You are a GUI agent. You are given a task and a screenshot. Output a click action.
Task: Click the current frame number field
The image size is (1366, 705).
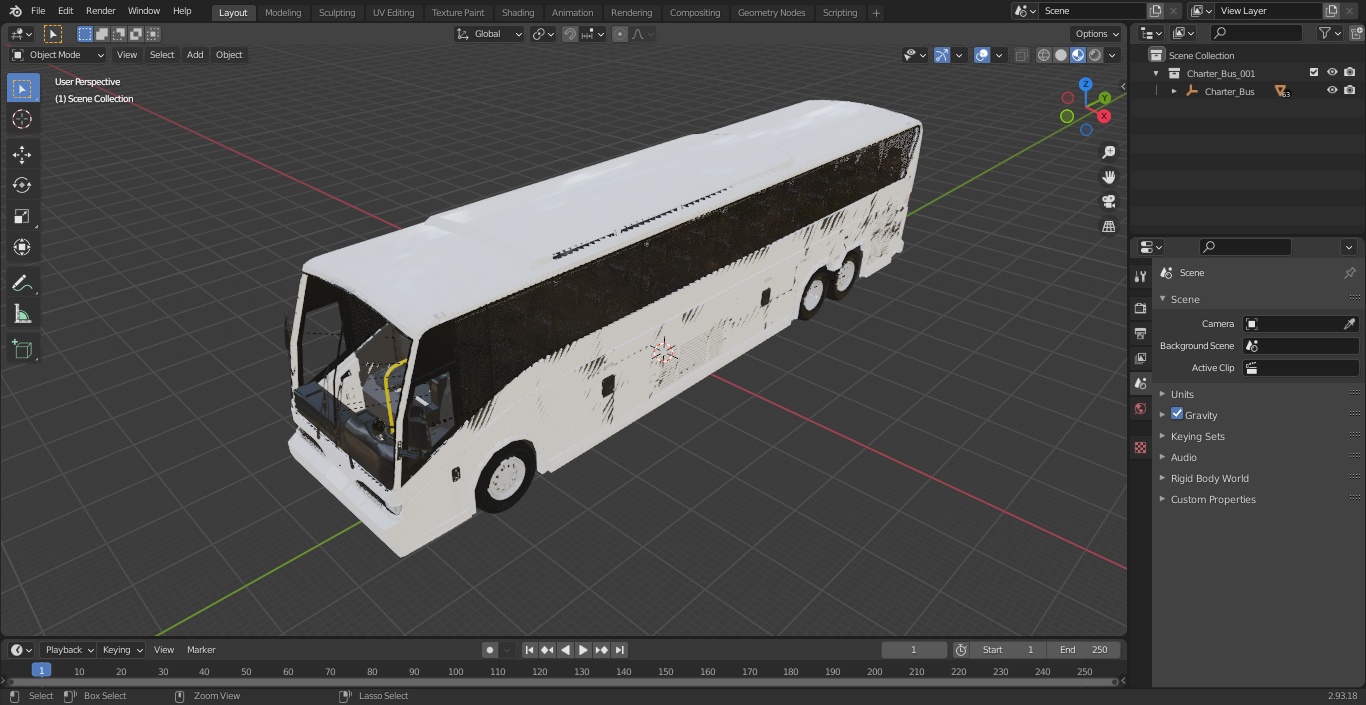pos(914,650)
